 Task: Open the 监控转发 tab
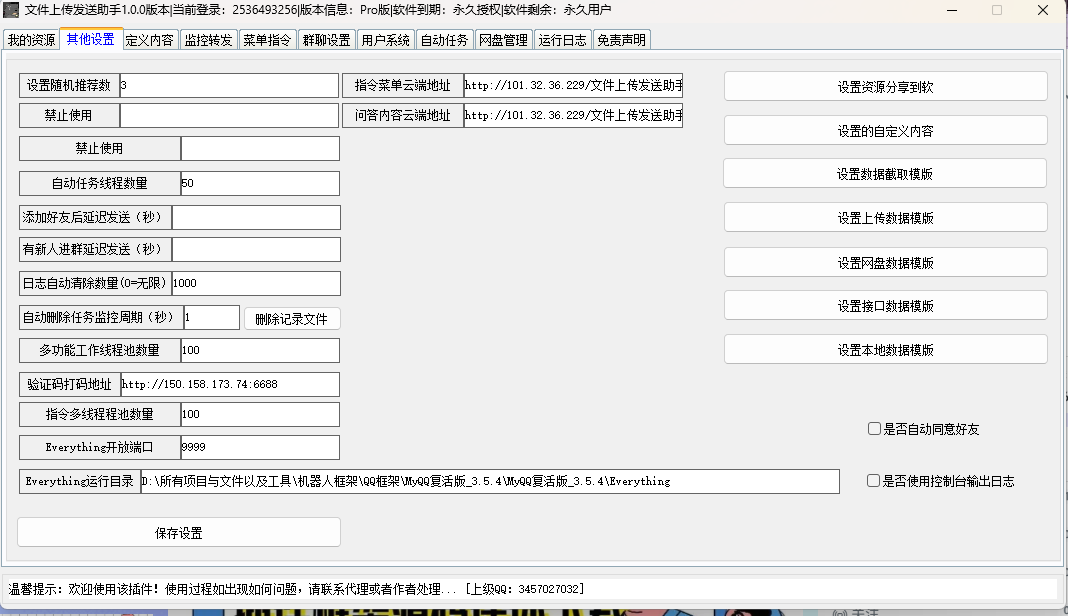(x=208, y=41)
